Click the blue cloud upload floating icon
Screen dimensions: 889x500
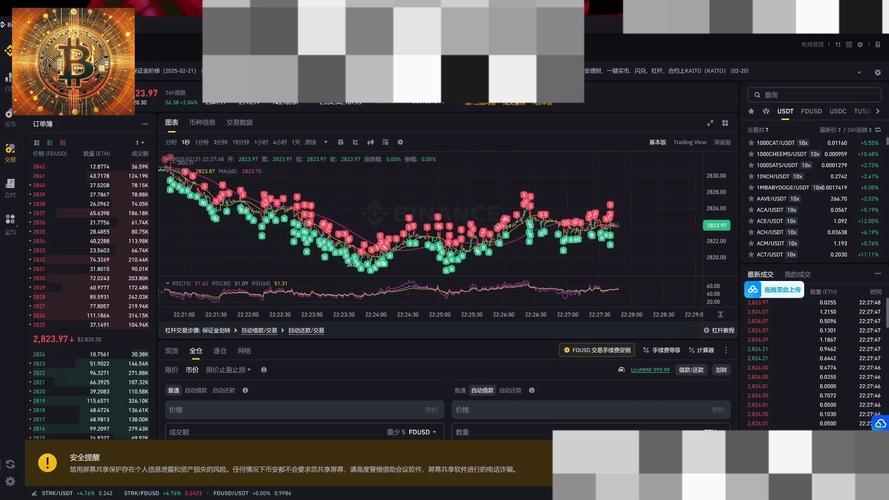point(880,423)
